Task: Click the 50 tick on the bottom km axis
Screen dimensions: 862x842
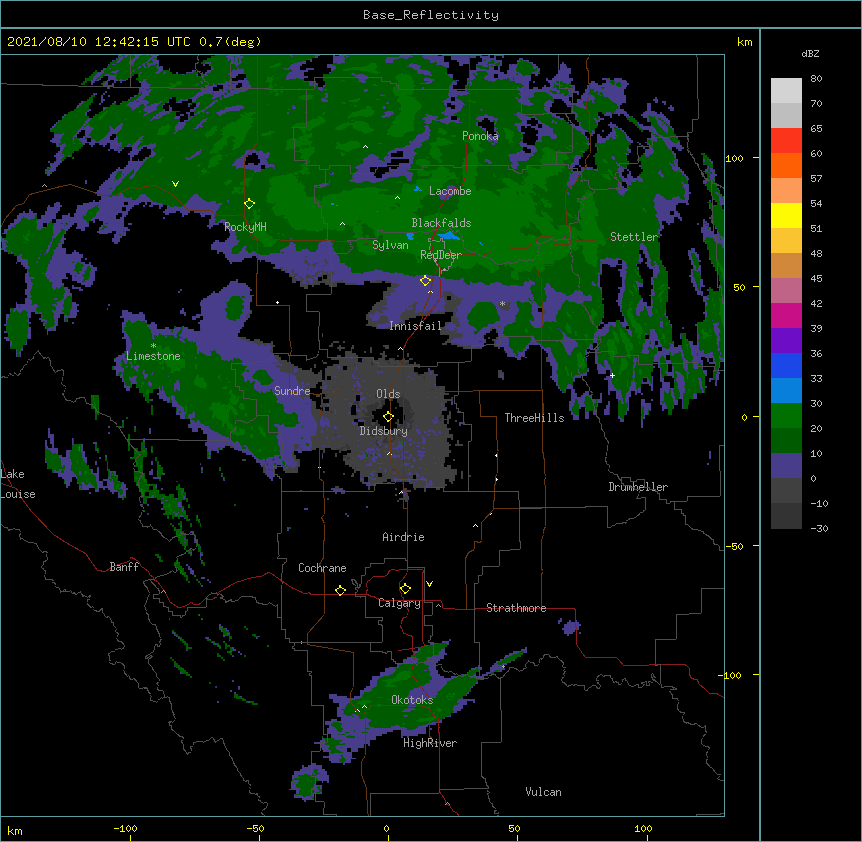Action: coord(514,828)
